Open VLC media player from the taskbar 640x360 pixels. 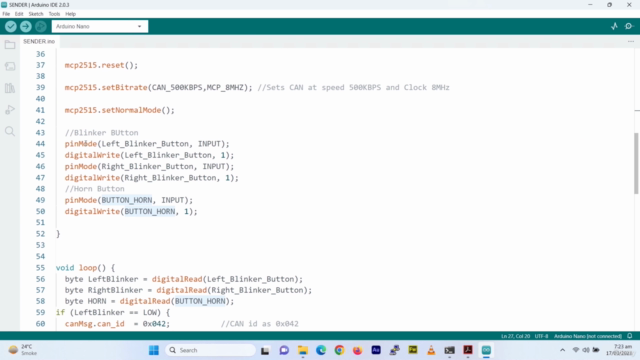431,350
